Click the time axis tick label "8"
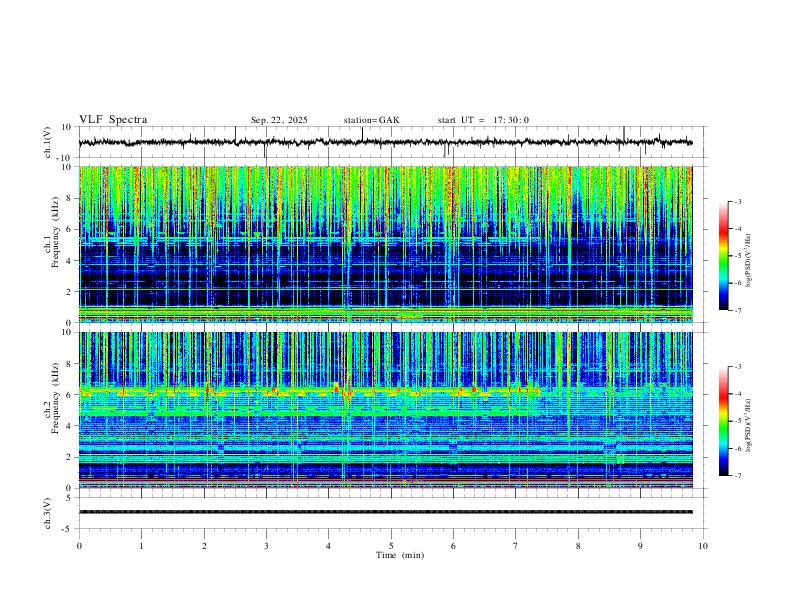Image resolution: width=792 pixels, height=612 pixels. tap(578, 546)
